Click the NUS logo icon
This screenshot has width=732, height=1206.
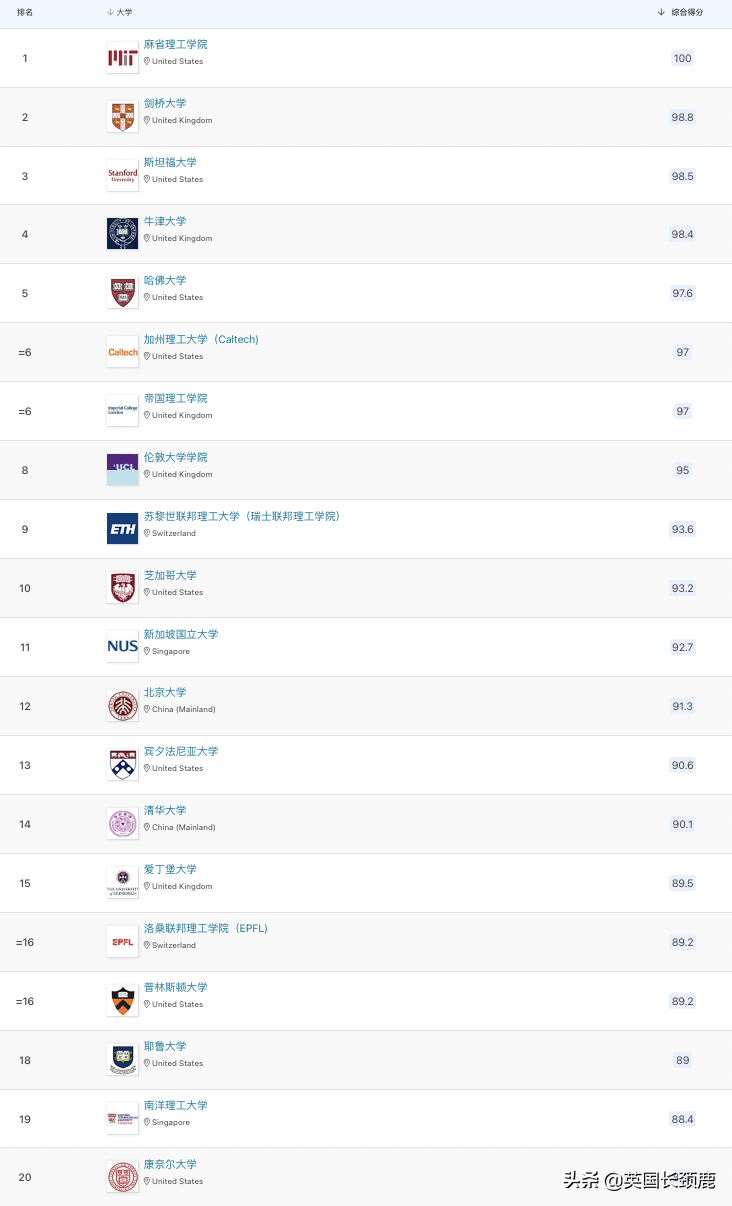(122, 647)
